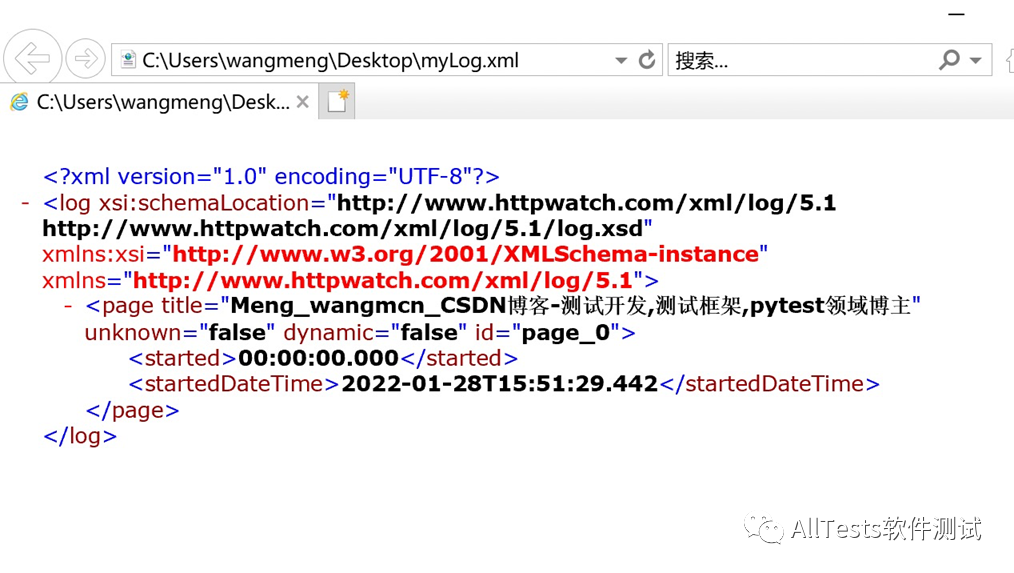Click the started value 00:00:00.000
The width and height of the screenshot is (1014, 573).
point(318,358)
